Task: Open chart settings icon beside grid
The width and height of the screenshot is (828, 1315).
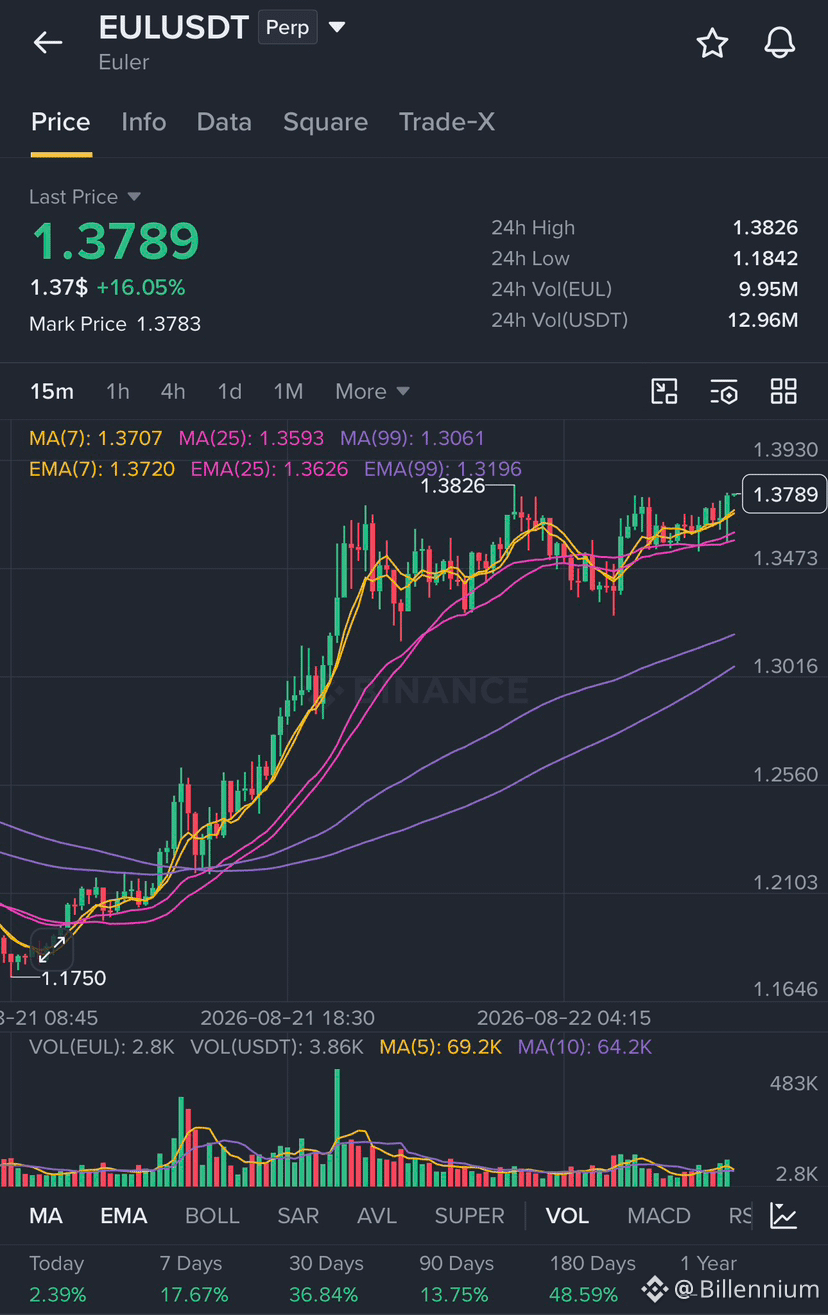Action: 724,391
